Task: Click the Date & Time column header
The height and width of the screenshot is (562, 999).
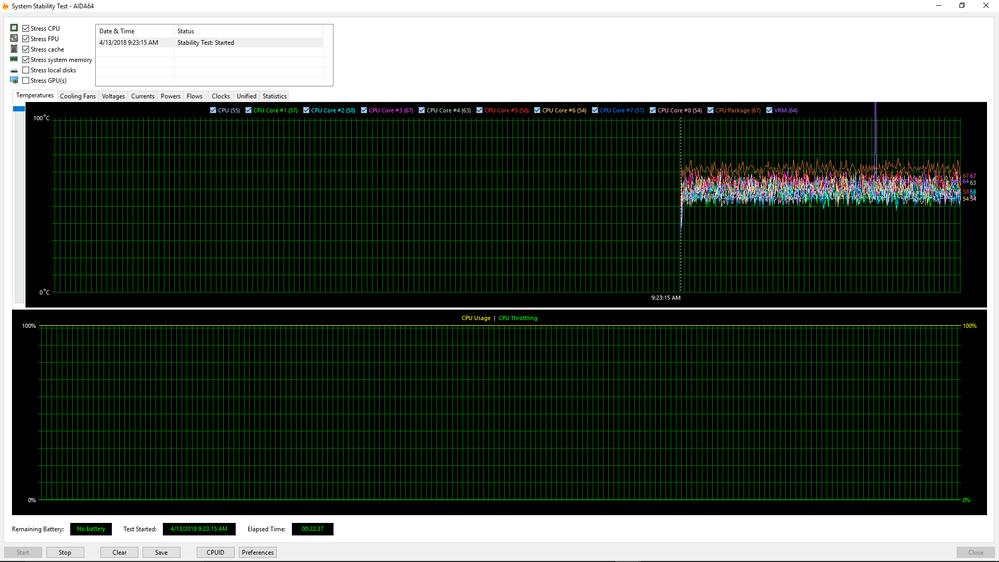Action: (x=135, y=31)
